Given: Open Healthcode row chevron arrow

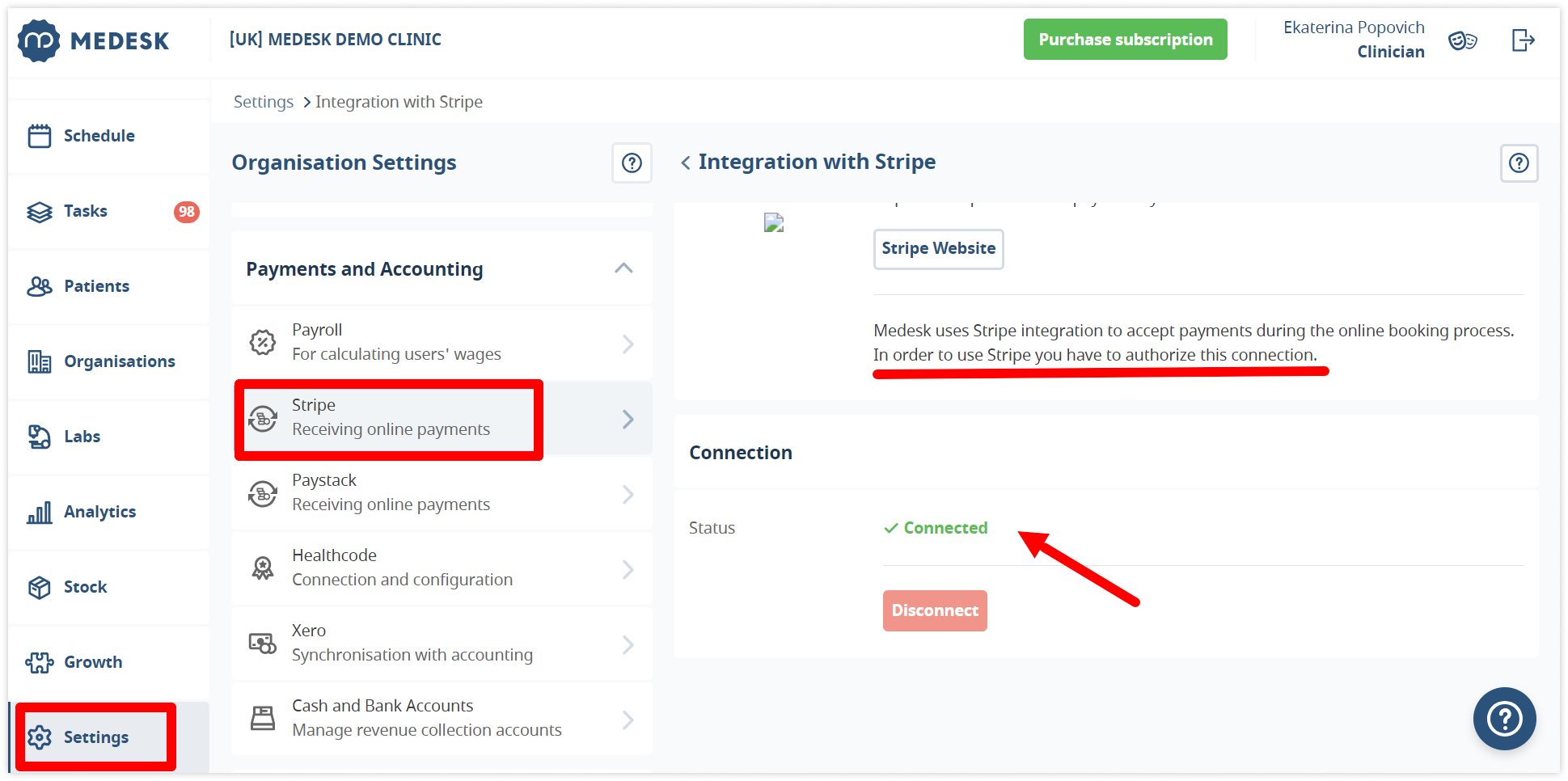Looking at the screenshot, I should (x=628, y=569).
